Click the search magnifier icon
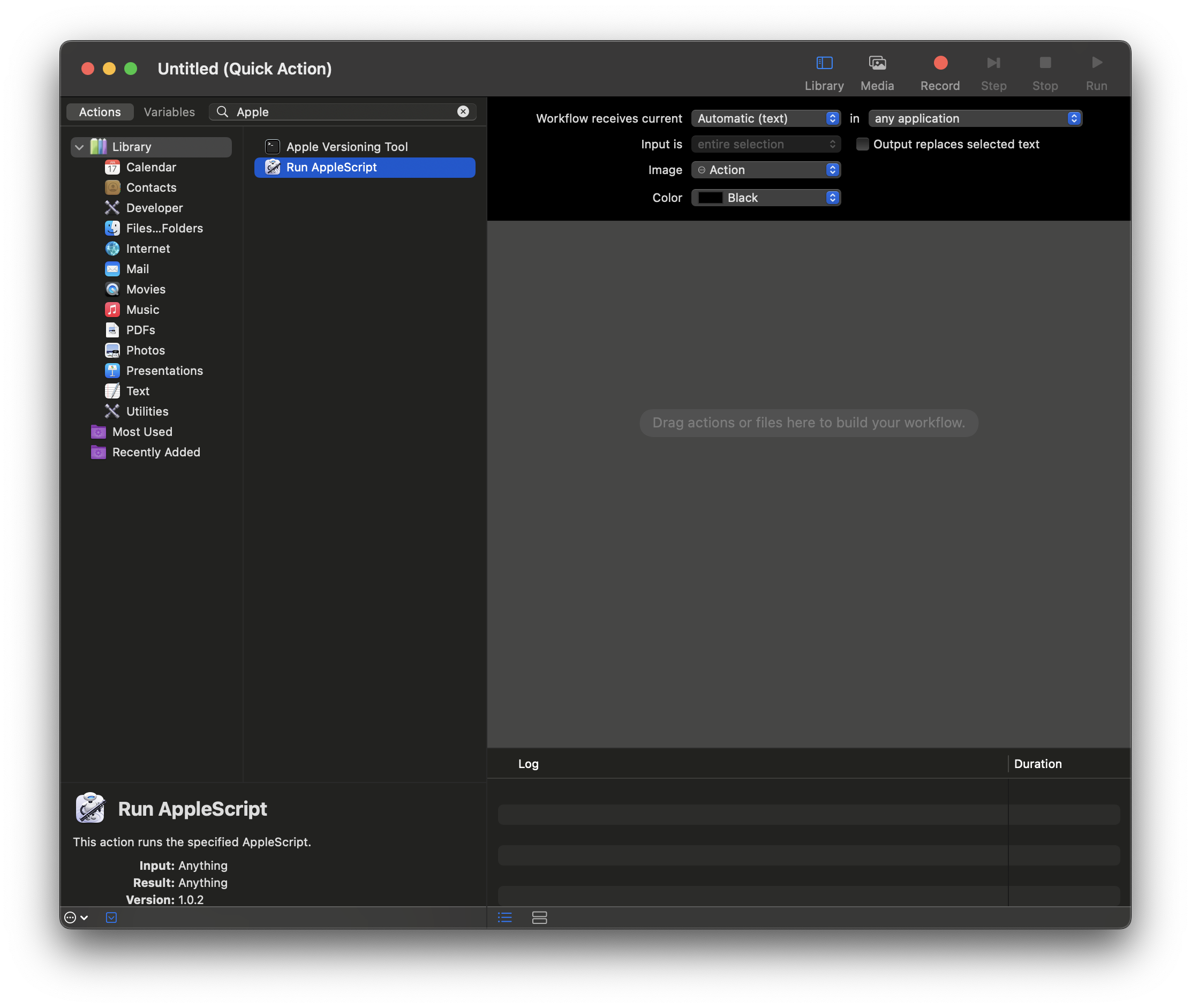 click(222, 112)
